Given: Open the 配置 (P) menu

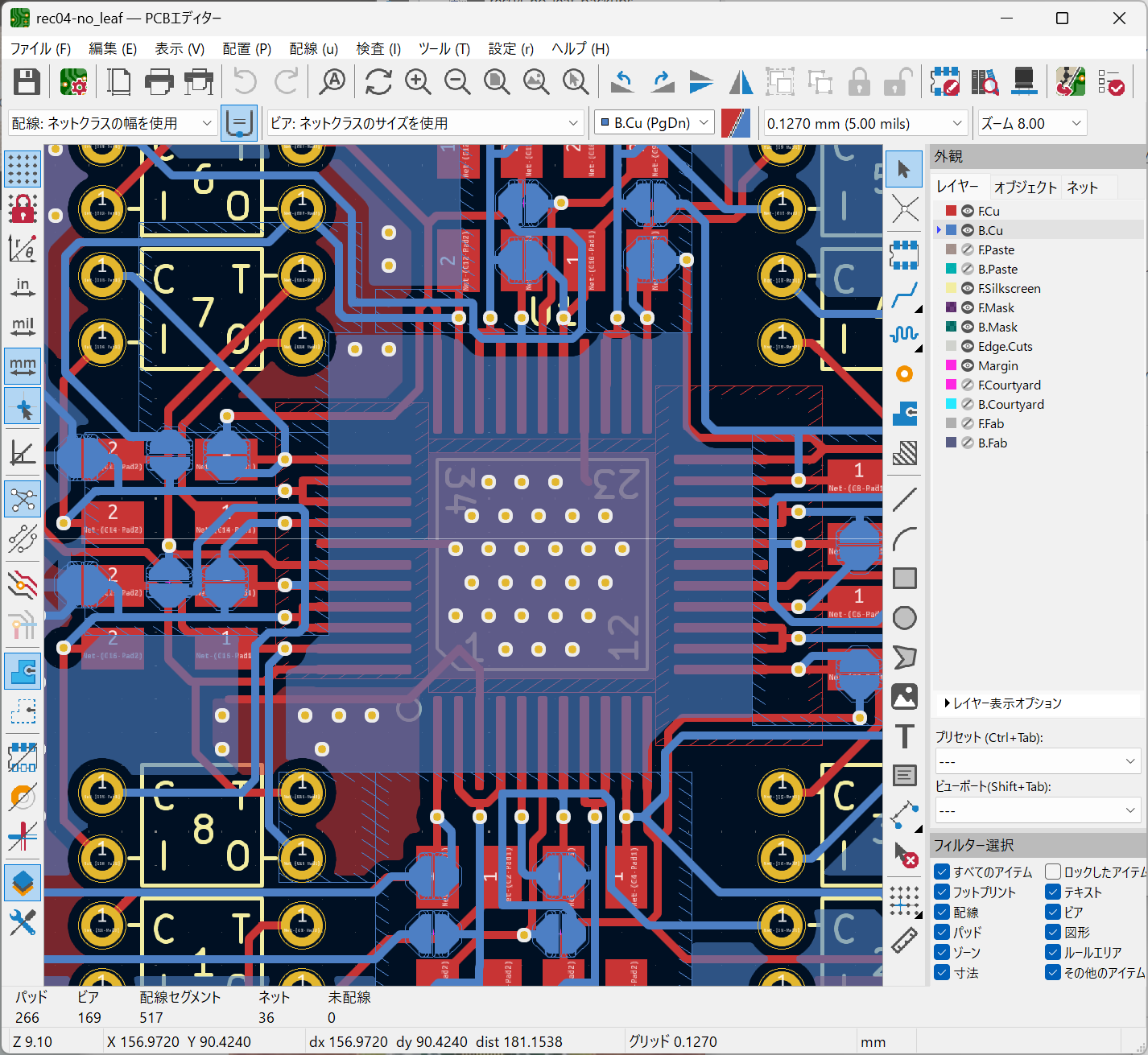Looking at the screenshot, I should (x=247, y=48).
